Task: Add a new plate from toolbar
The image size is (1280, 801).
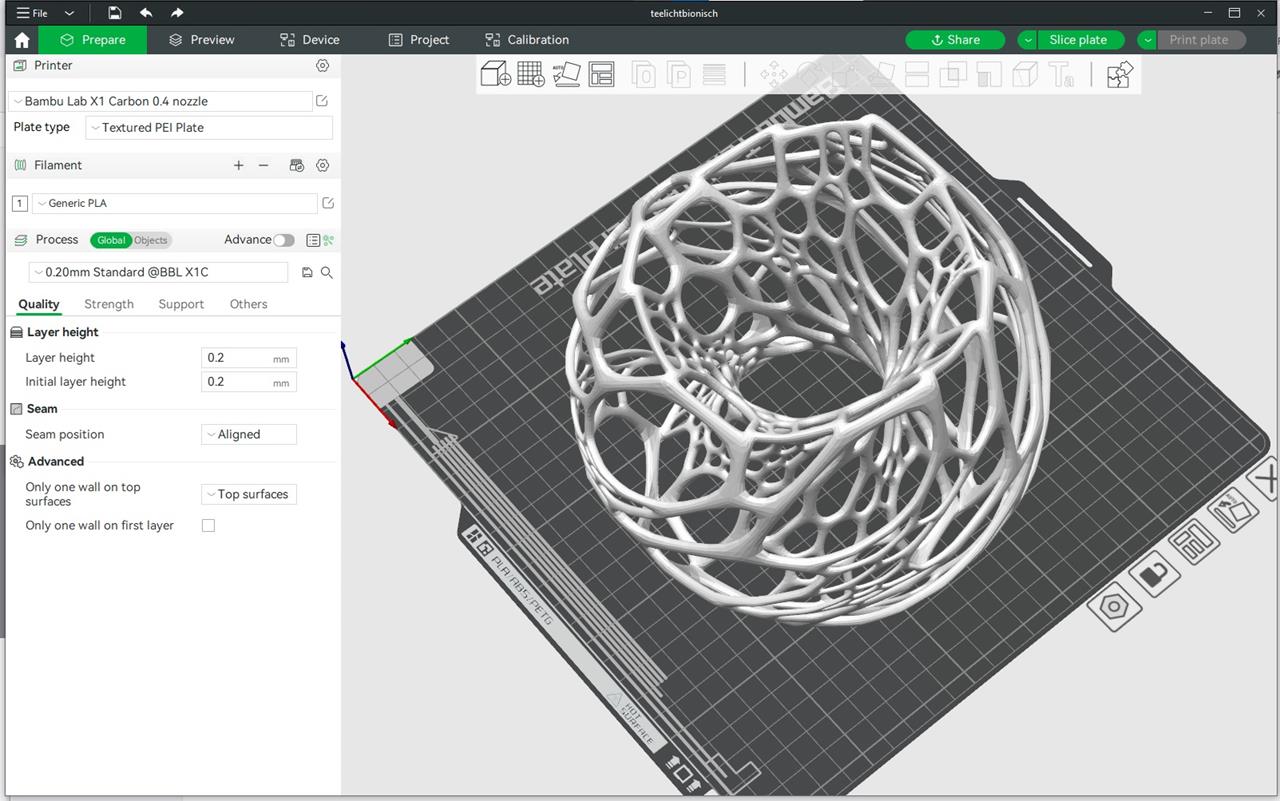Action: tap(531, 74)
